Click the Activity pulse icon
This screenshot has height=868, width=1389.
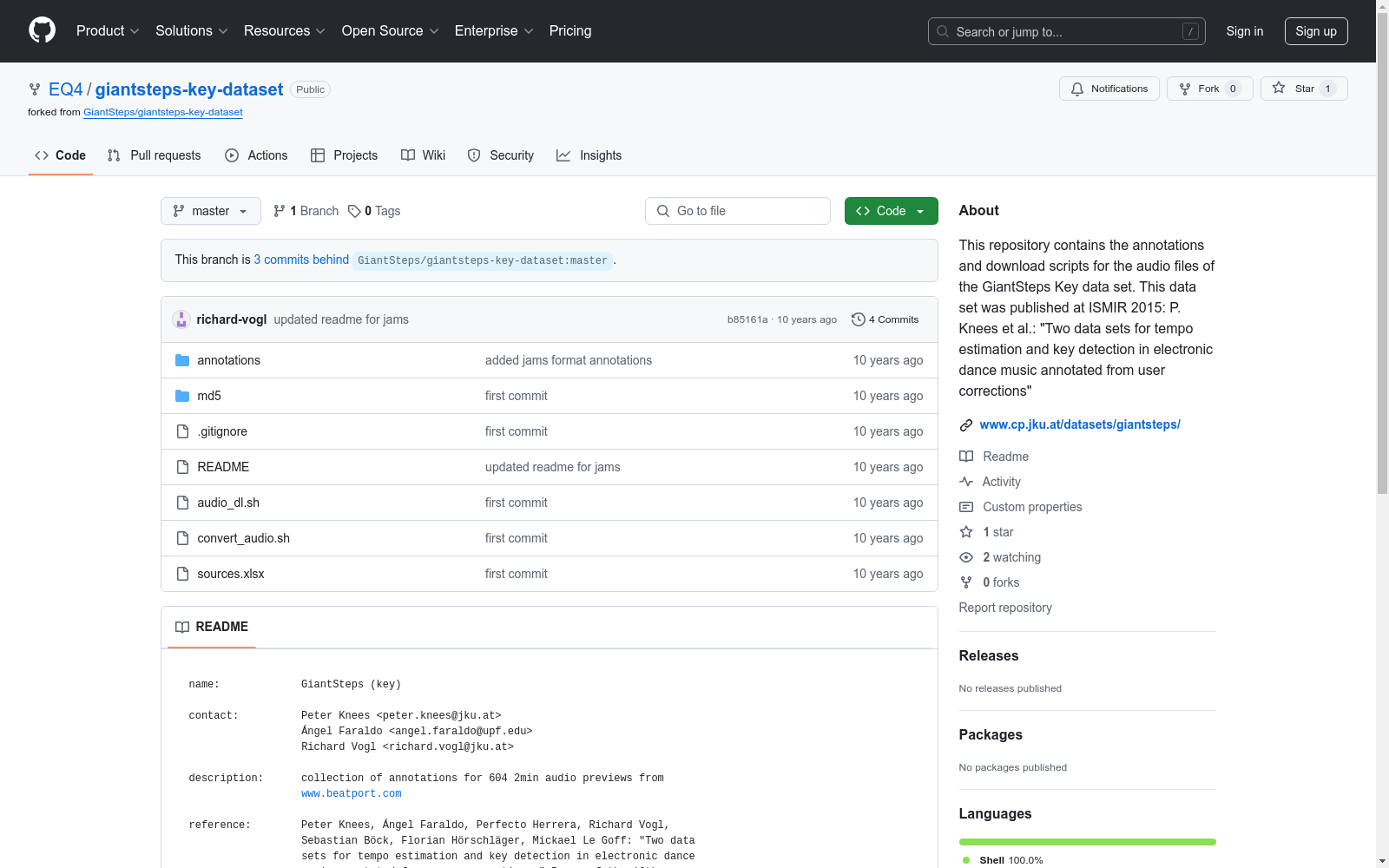966,482
